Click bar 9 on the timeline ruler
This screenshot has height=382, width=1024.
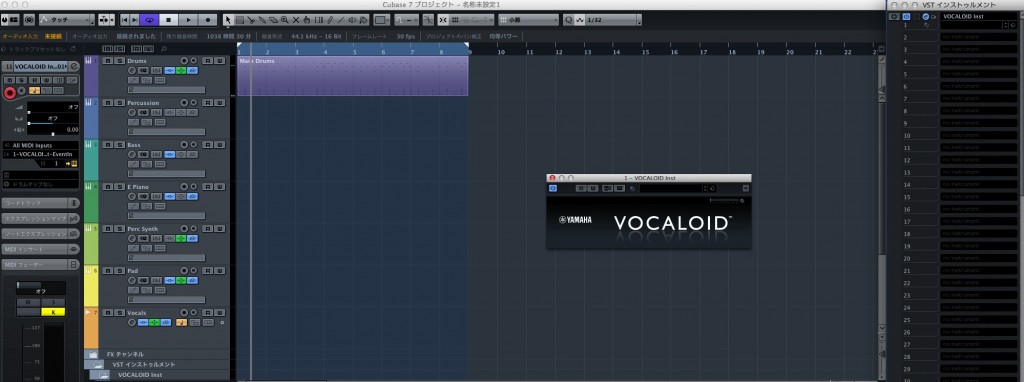click(x=470, y=51)
